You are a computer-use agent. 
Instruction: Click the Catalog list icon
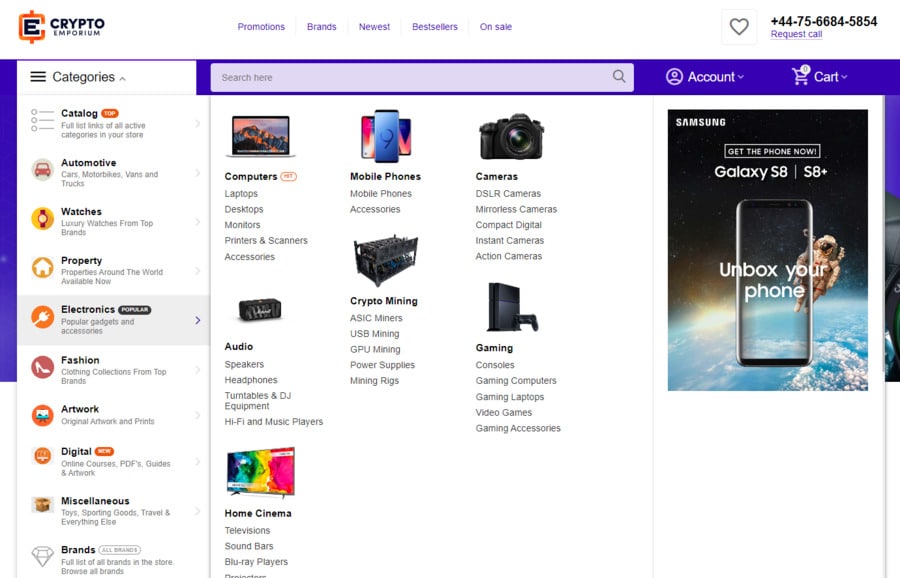(42, 120)
